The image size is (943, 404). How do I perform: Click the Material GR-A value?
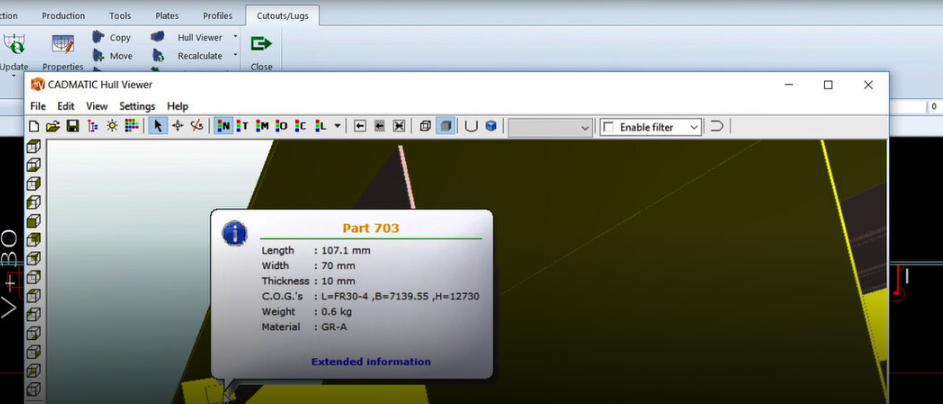click(x=334, y=327)
